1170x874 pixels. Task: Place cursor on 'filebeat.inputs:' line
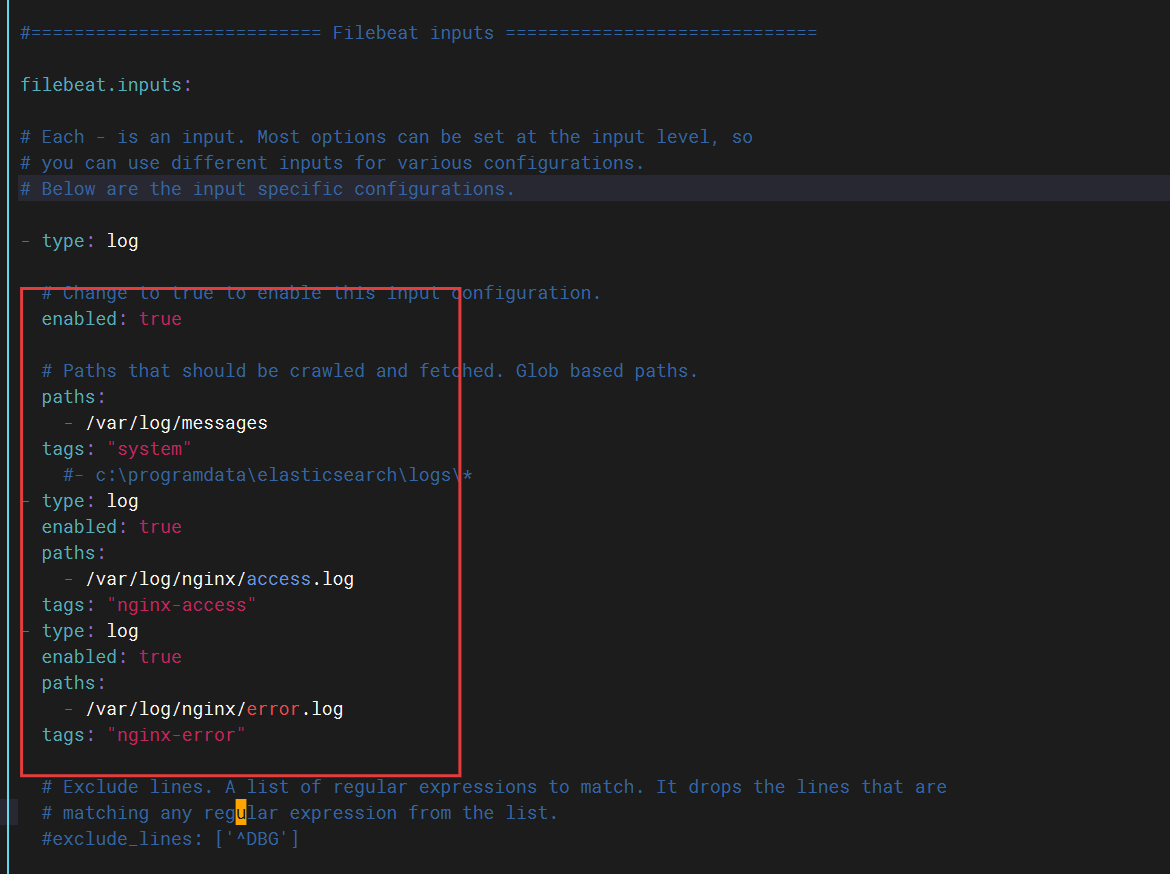(106, 85)
